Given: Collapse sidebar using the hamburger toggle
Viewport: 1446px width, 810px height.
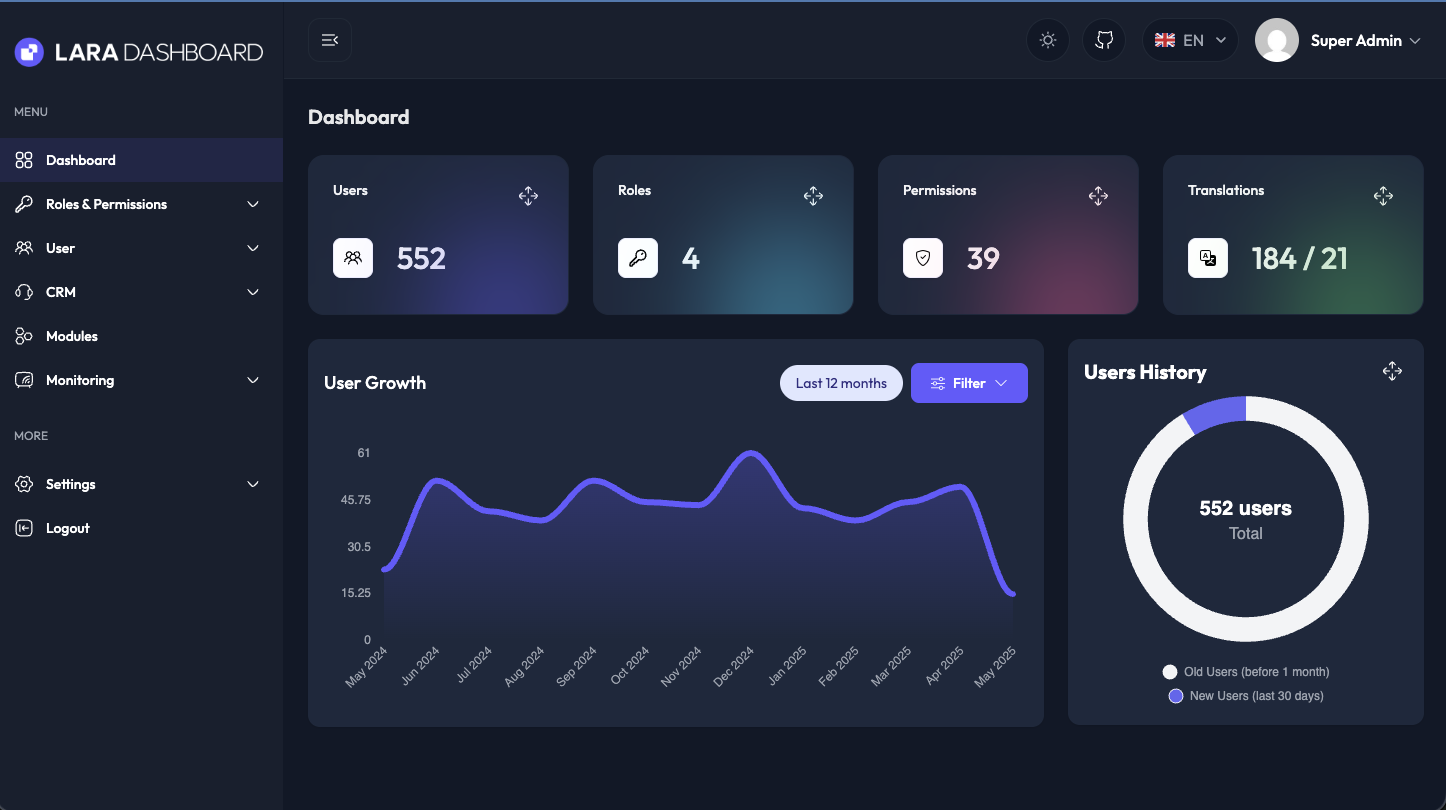Looking at the screenshot, I should (x=330, y=40).
